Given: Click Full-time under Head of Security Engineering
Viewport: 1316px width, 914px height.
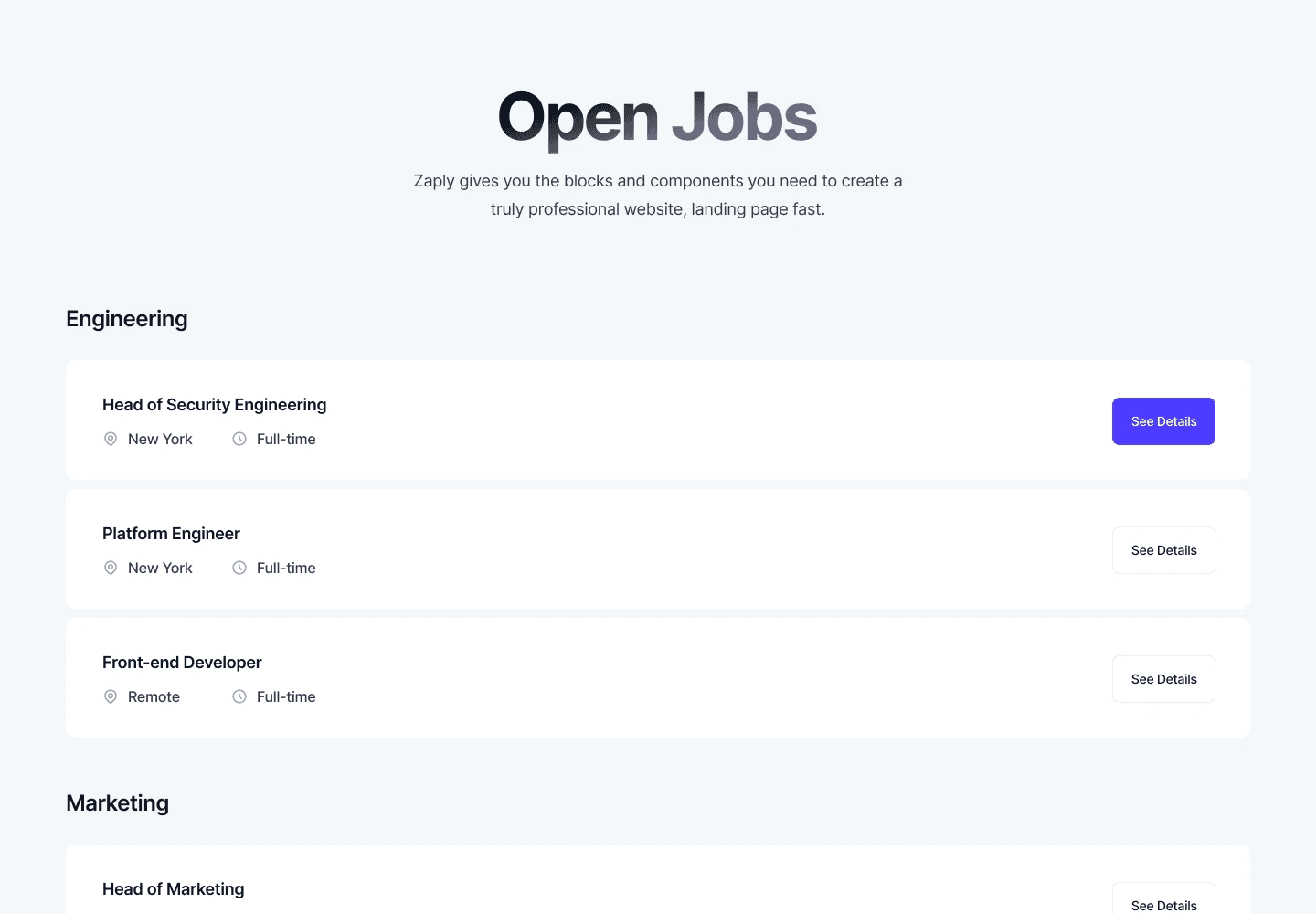Looking at the screenshot, I should tap(286, 439).
